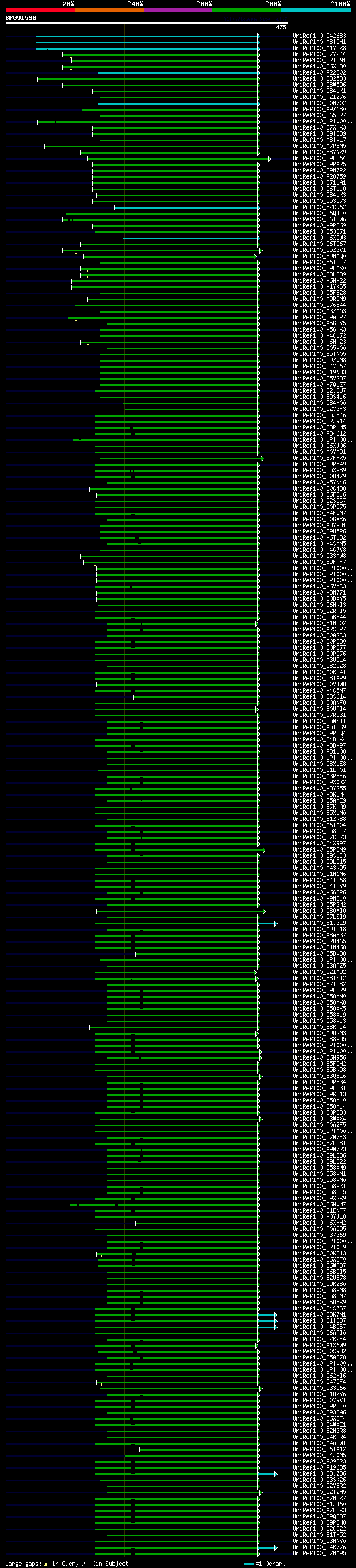356x1568 pixels.
Task: Select hit UniRef100_C3JZ86
Action: (319, 1474)
